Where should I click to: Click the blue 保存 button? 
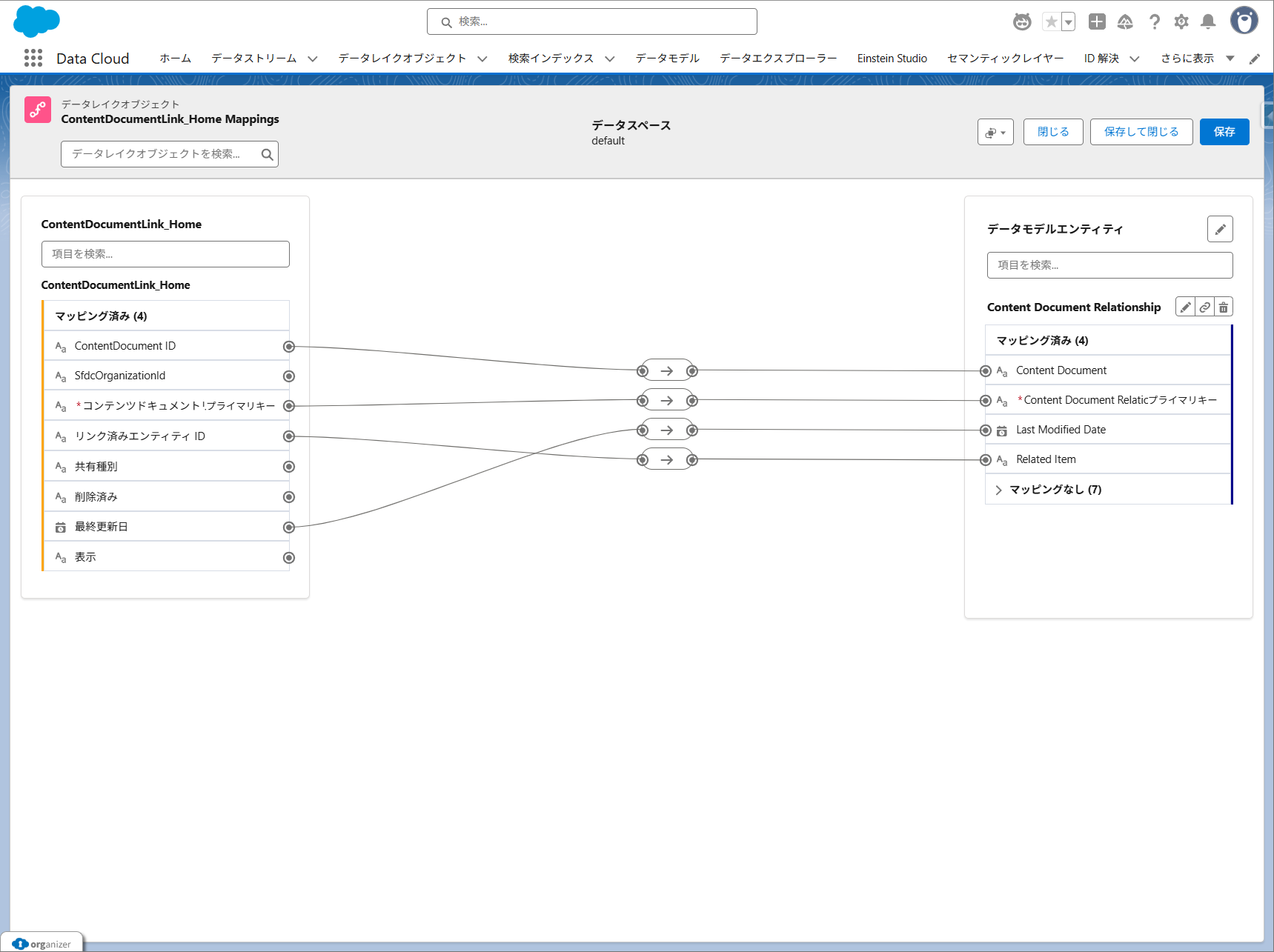coord(1224,132)
